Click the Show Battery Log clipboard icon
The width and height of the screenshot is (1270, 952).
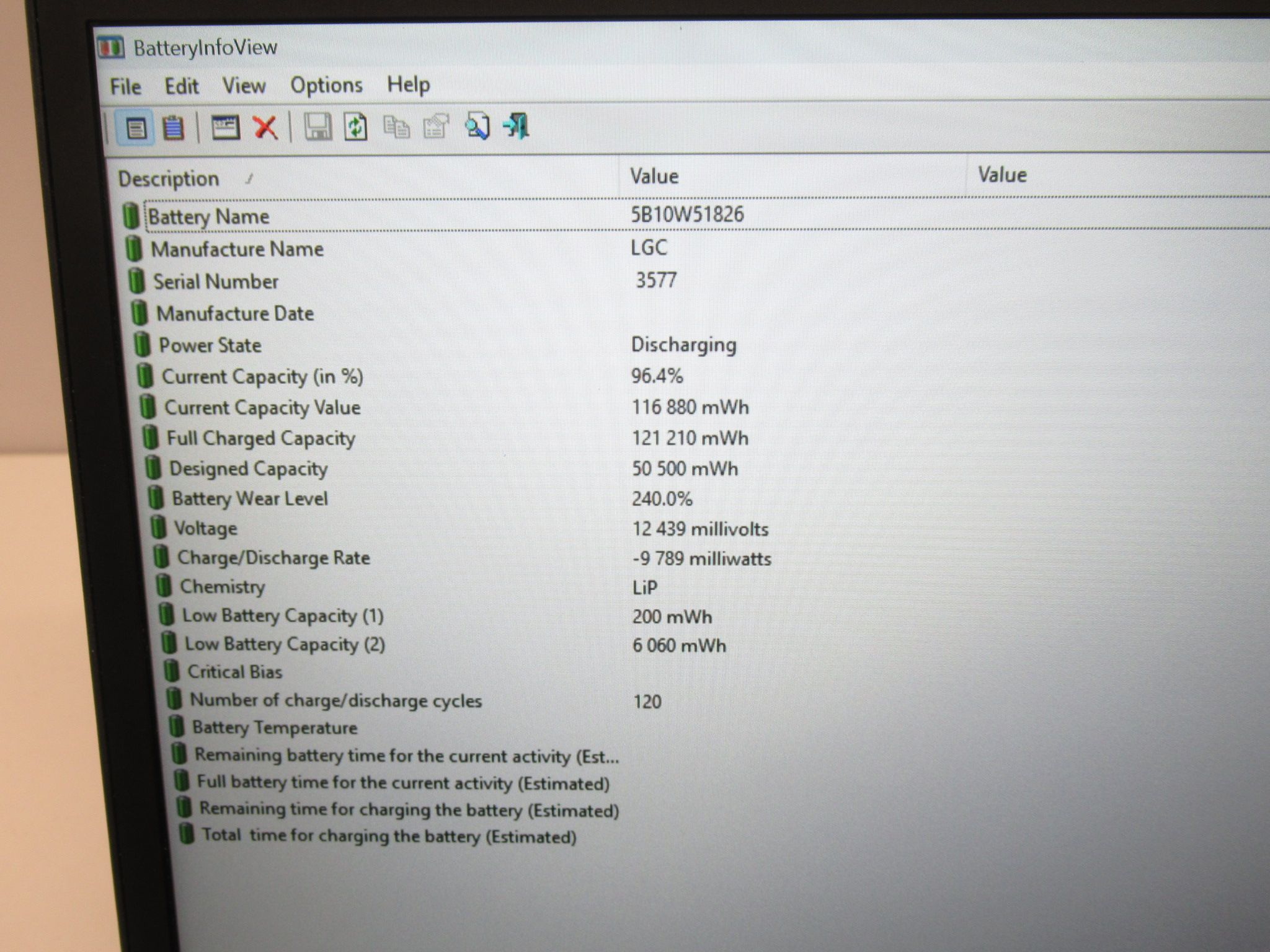point(173,128)
